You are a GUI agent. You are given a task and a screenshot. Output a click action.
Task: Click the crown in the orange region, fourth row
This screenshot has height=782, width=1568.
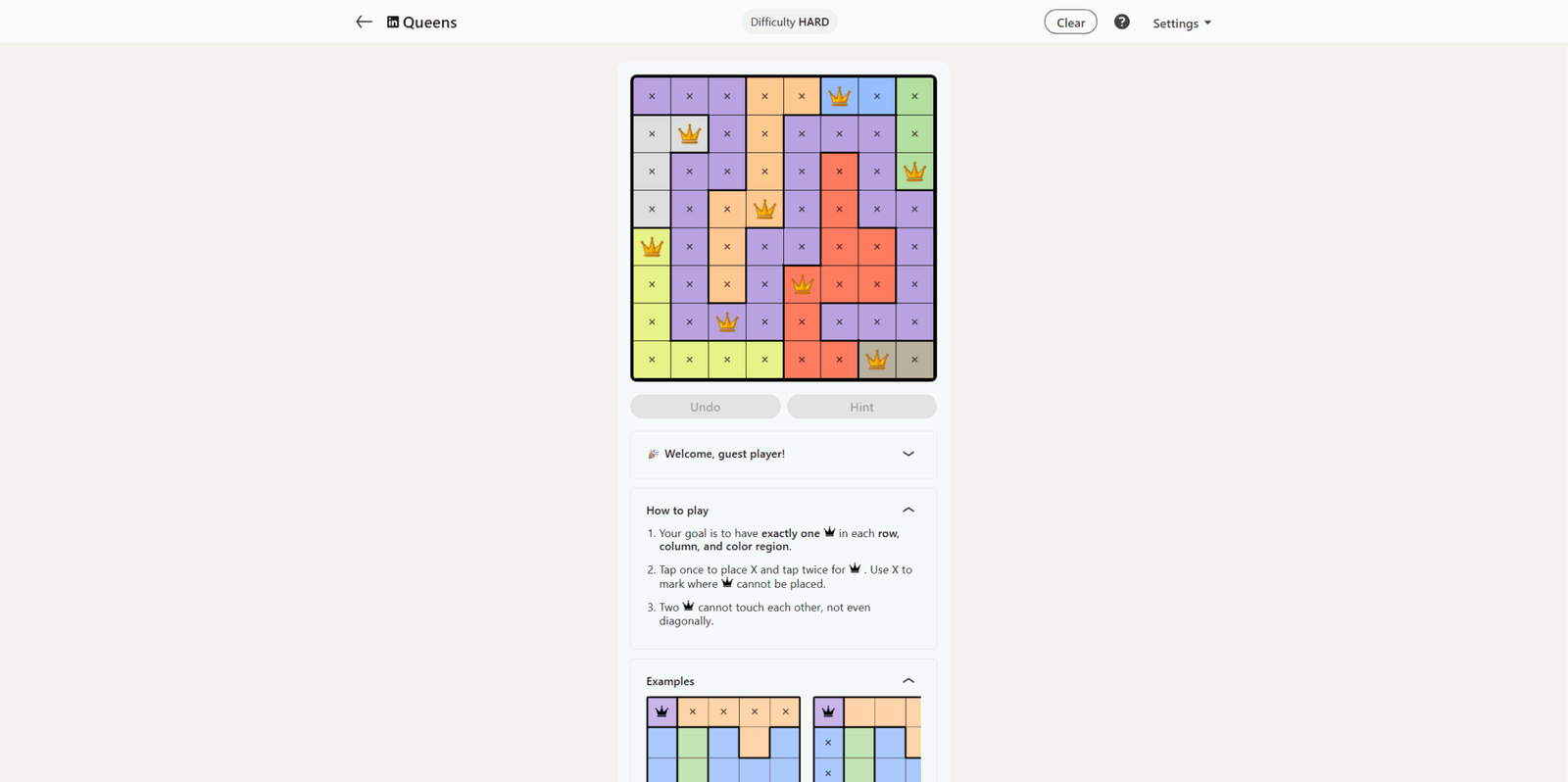click(x=764, y=209)
